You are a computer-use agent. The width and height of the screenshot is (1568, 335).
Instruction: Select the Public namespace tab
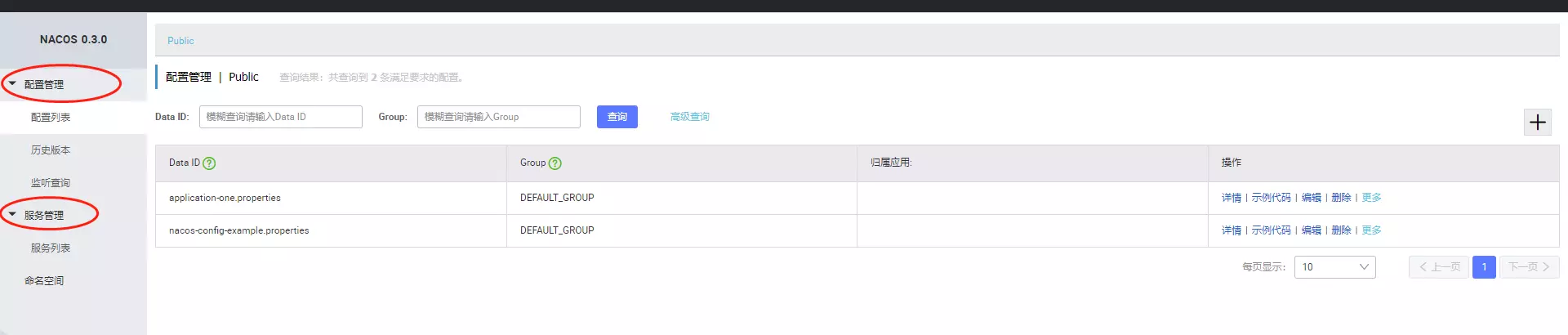coord(180,41)
